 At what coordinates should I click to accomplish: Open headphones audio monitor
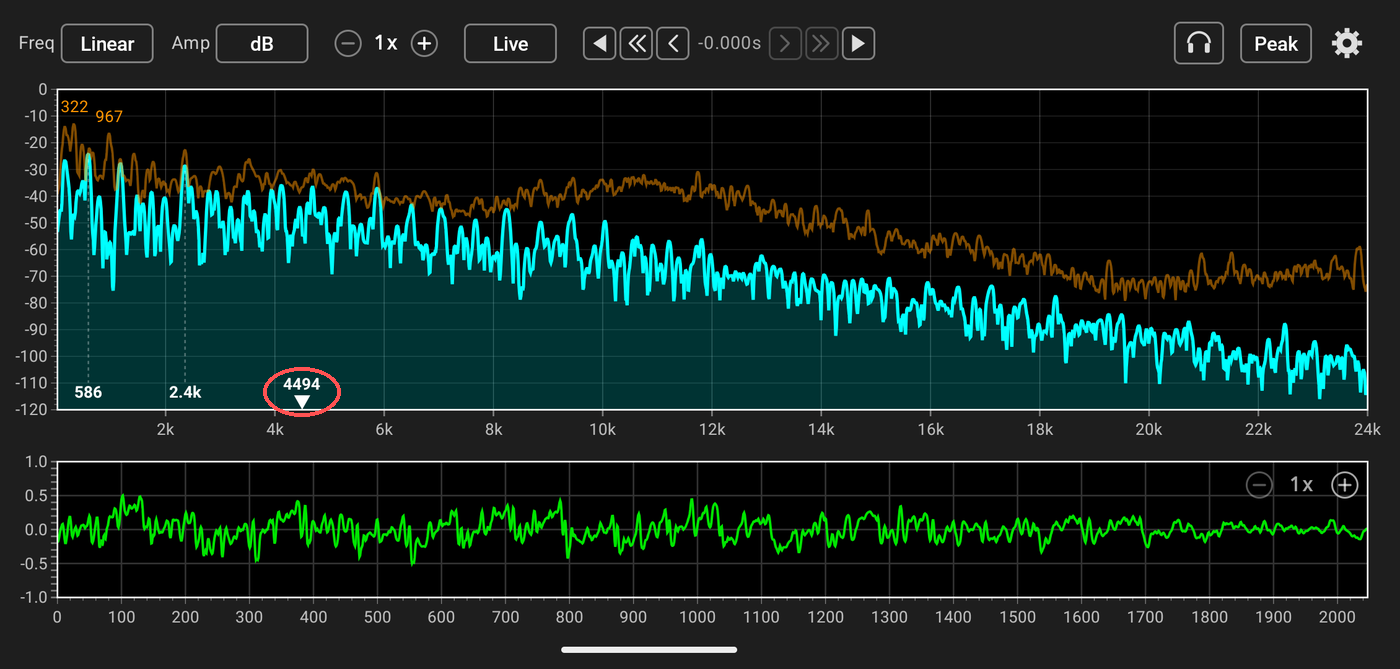tap(1199, 44)
